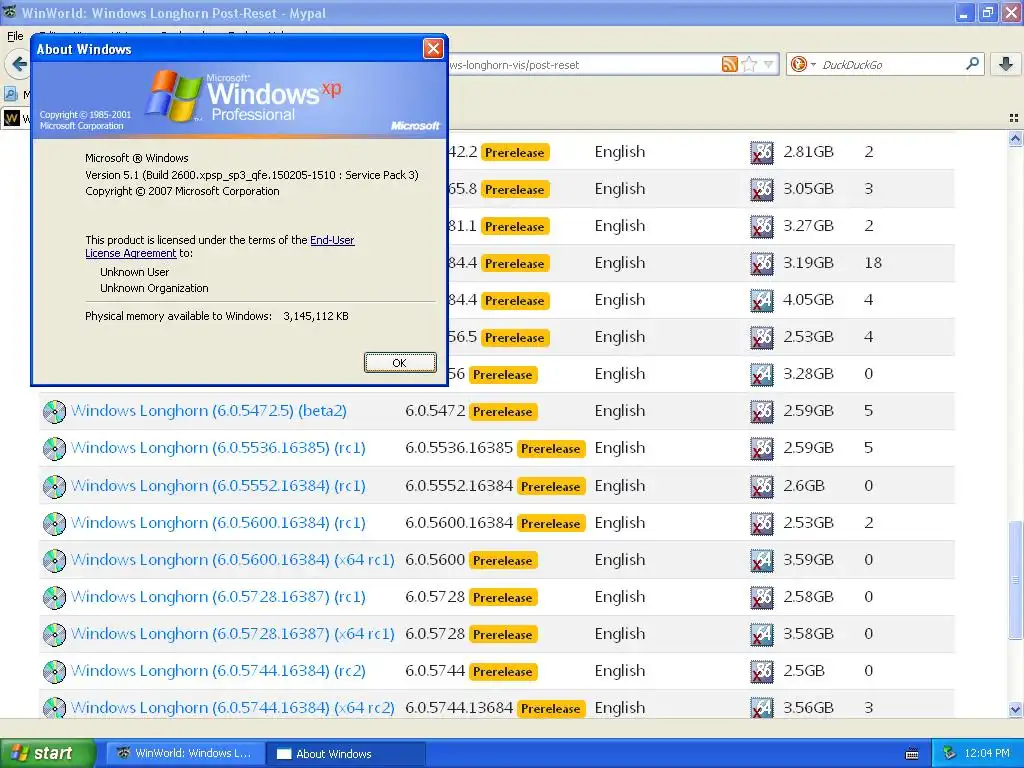
Task: Expand the address bar history dropdown
Action: 769,64
